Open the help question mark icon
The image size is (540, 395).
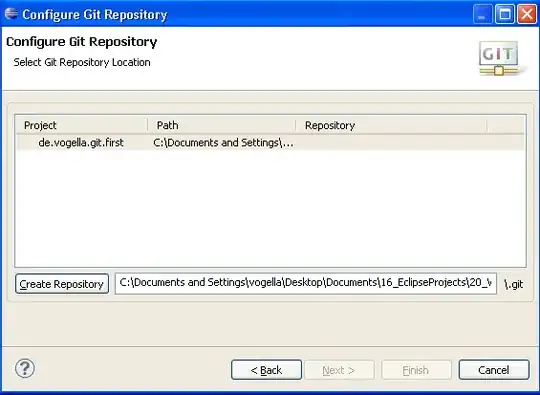pos(25,368)
